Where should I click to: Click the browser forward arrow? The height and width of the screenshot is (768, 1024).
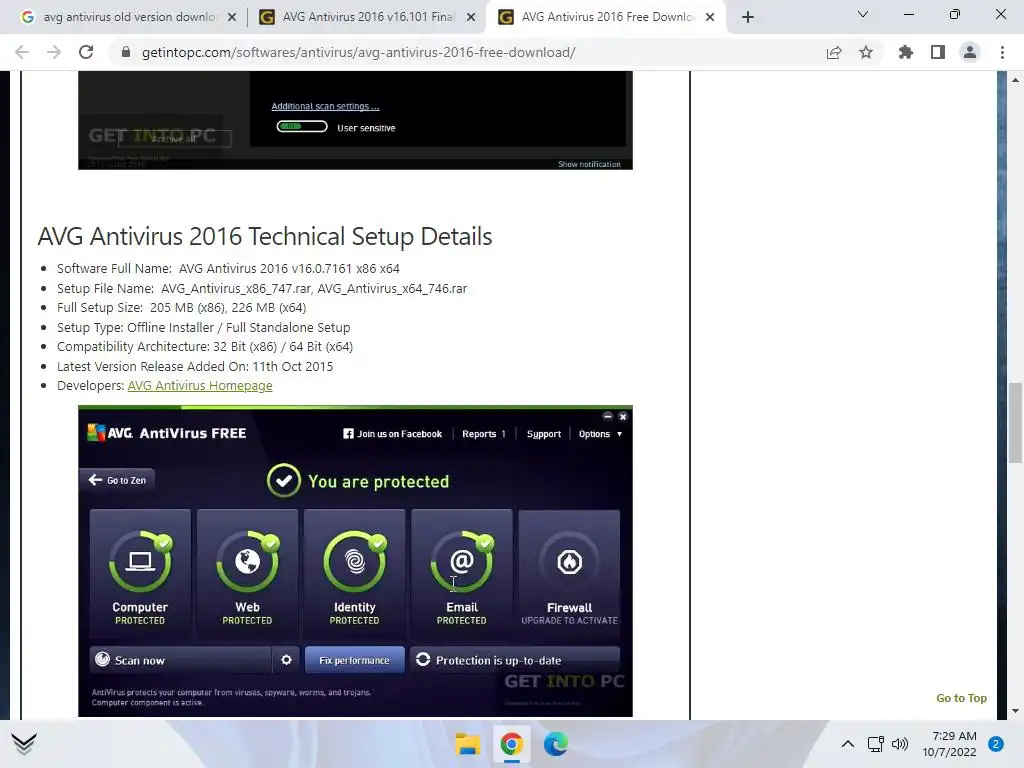(x=54, y=52)
